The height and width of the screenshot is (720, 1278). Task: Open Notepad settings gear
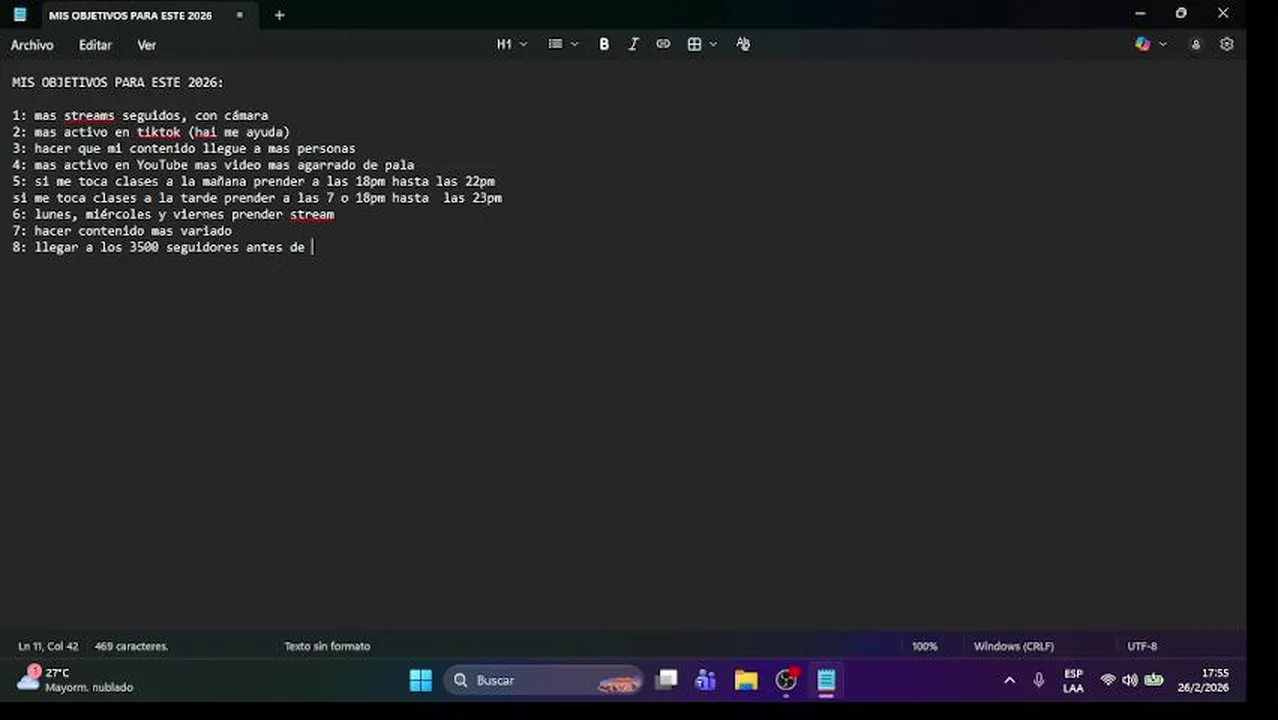tap(1227, 44)
